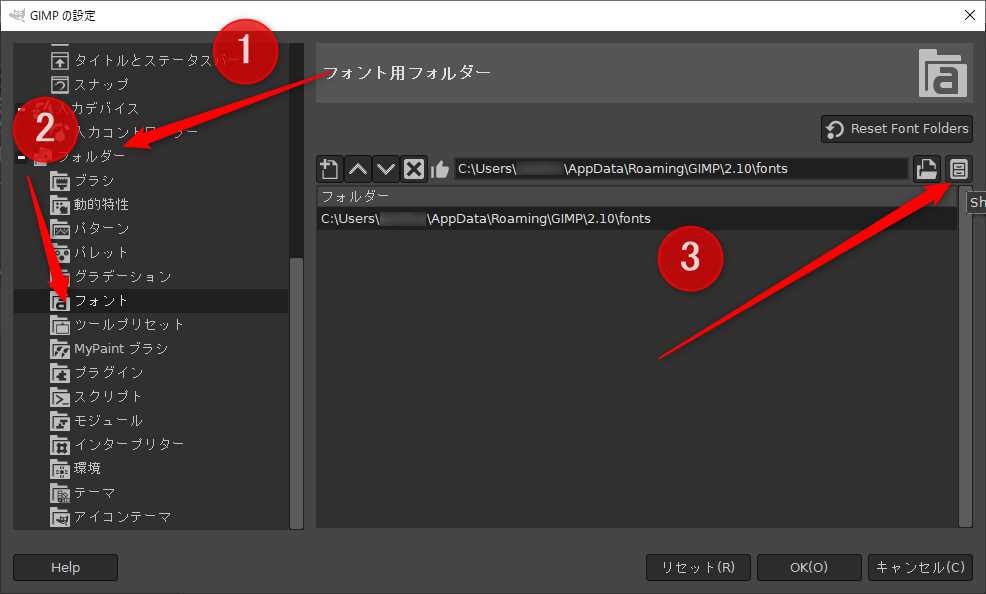
Task: Cancel with キャンセル(C) button
Action: pyautogui.click(x=920, y=568)
